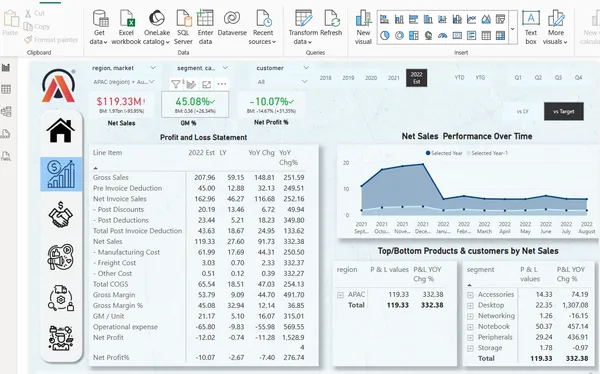Image resolution: width=600 pixels, height=374 pixels.
Task: Select the YTD period option
Action: pyautogui.click(x=459, y=77)
